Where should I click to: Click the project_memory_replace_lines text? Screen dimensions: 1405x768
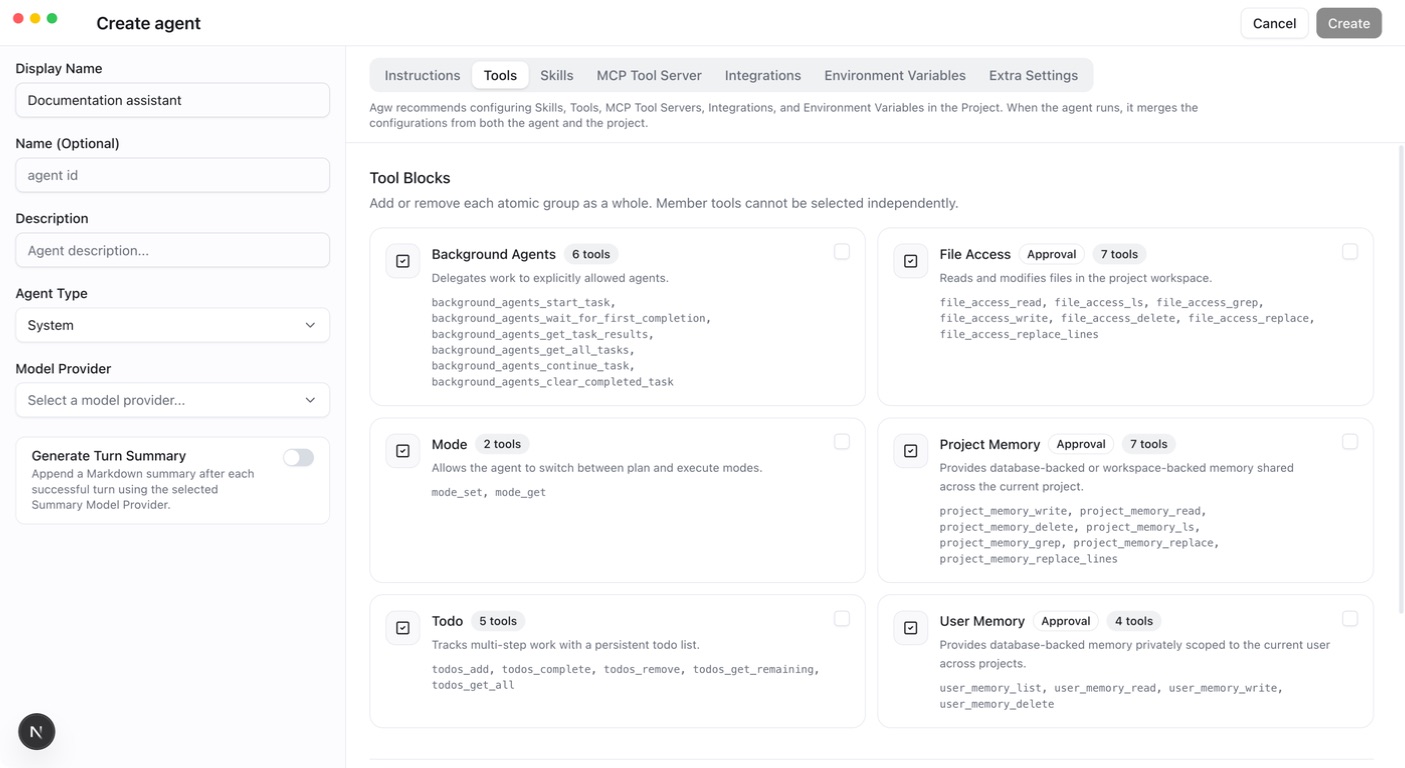1029,559
